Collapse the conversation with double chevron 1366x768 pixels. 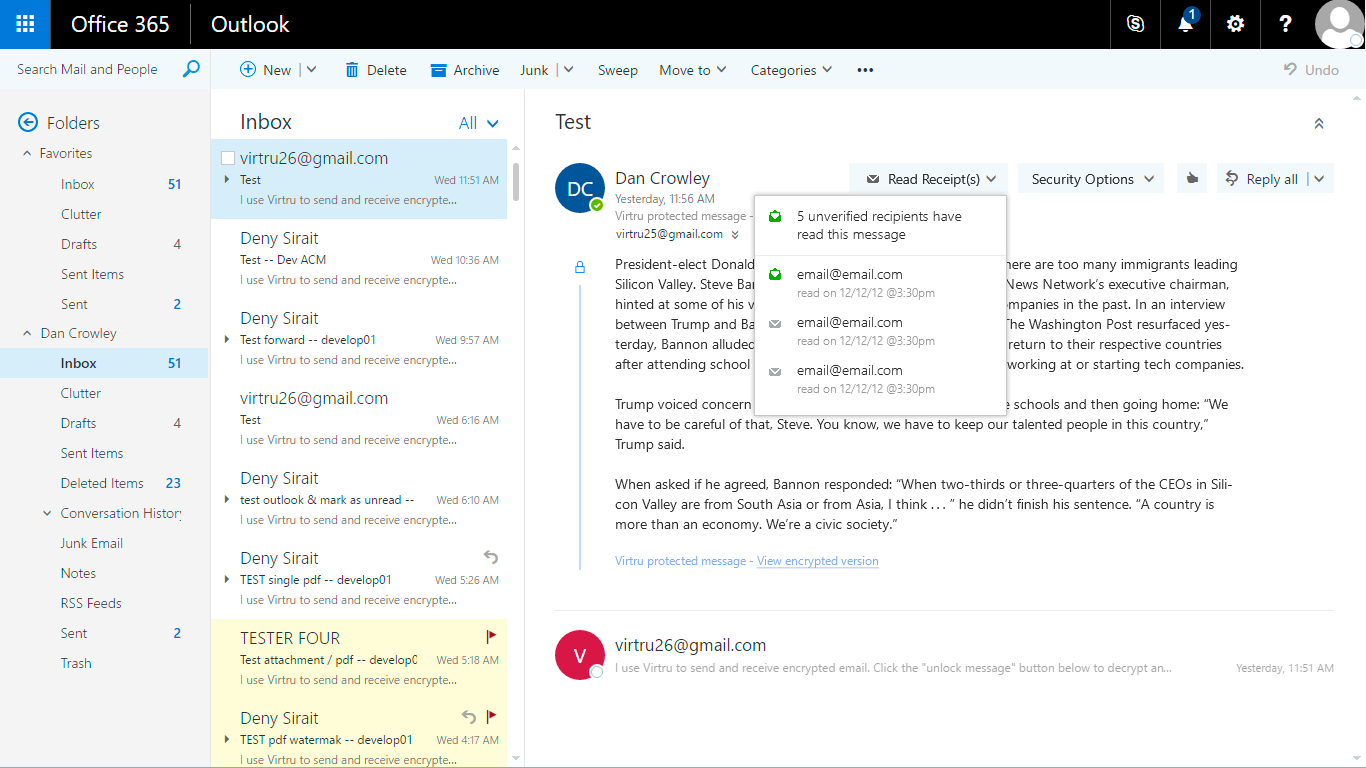coord(1319,123)
